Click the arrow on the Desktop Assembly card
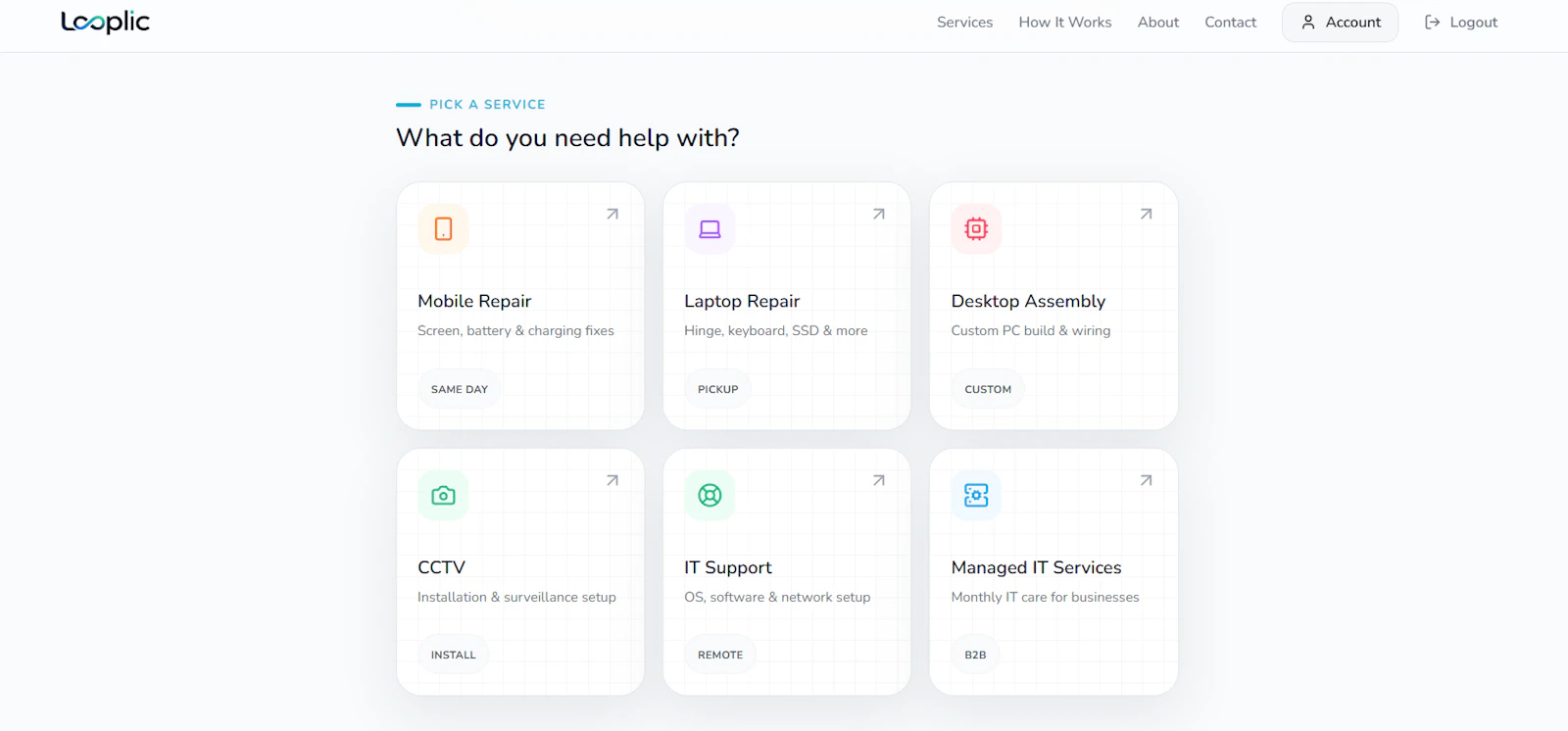The width and height of the screenshot is (1568, 731). point(1146,214)
